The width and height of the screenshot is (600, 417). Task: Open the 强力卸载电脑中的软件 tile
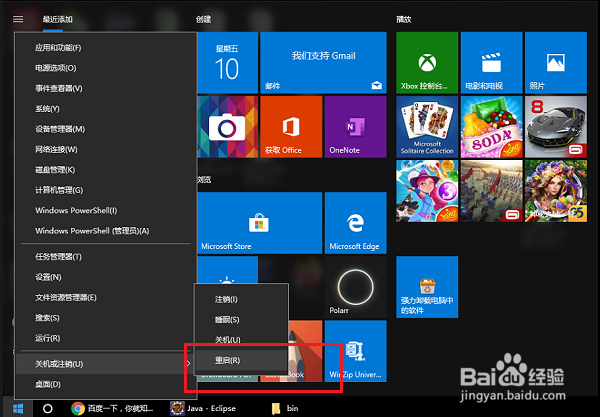tap(427, 287)
